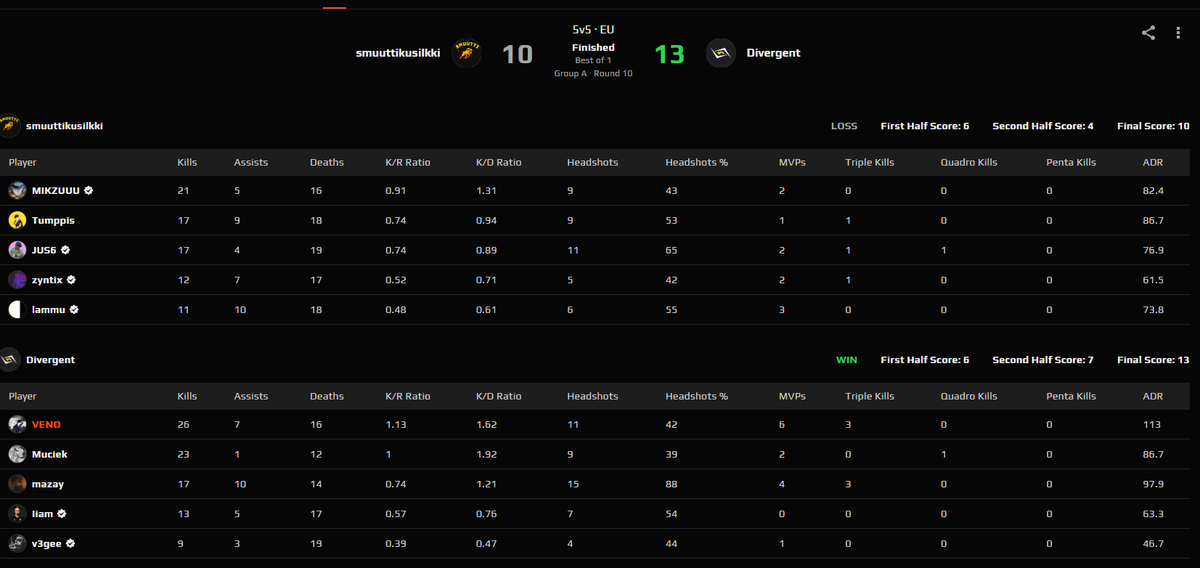Image resolution: width=1200 pixels, height=568 pixels.
Task: Click Divergent team name in match header
Action: coord(773,53)
